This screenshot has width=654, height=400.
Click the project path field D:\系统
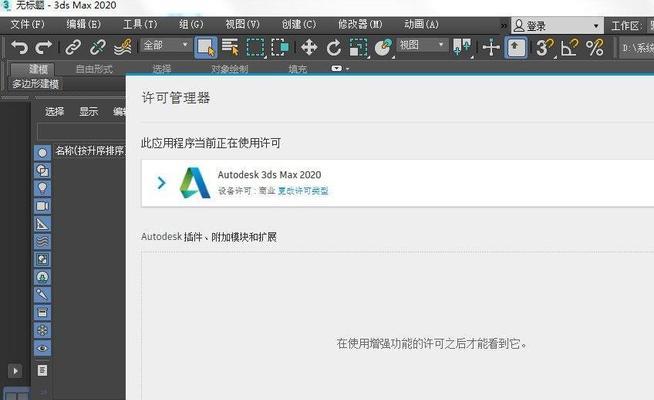pos(636,48)
